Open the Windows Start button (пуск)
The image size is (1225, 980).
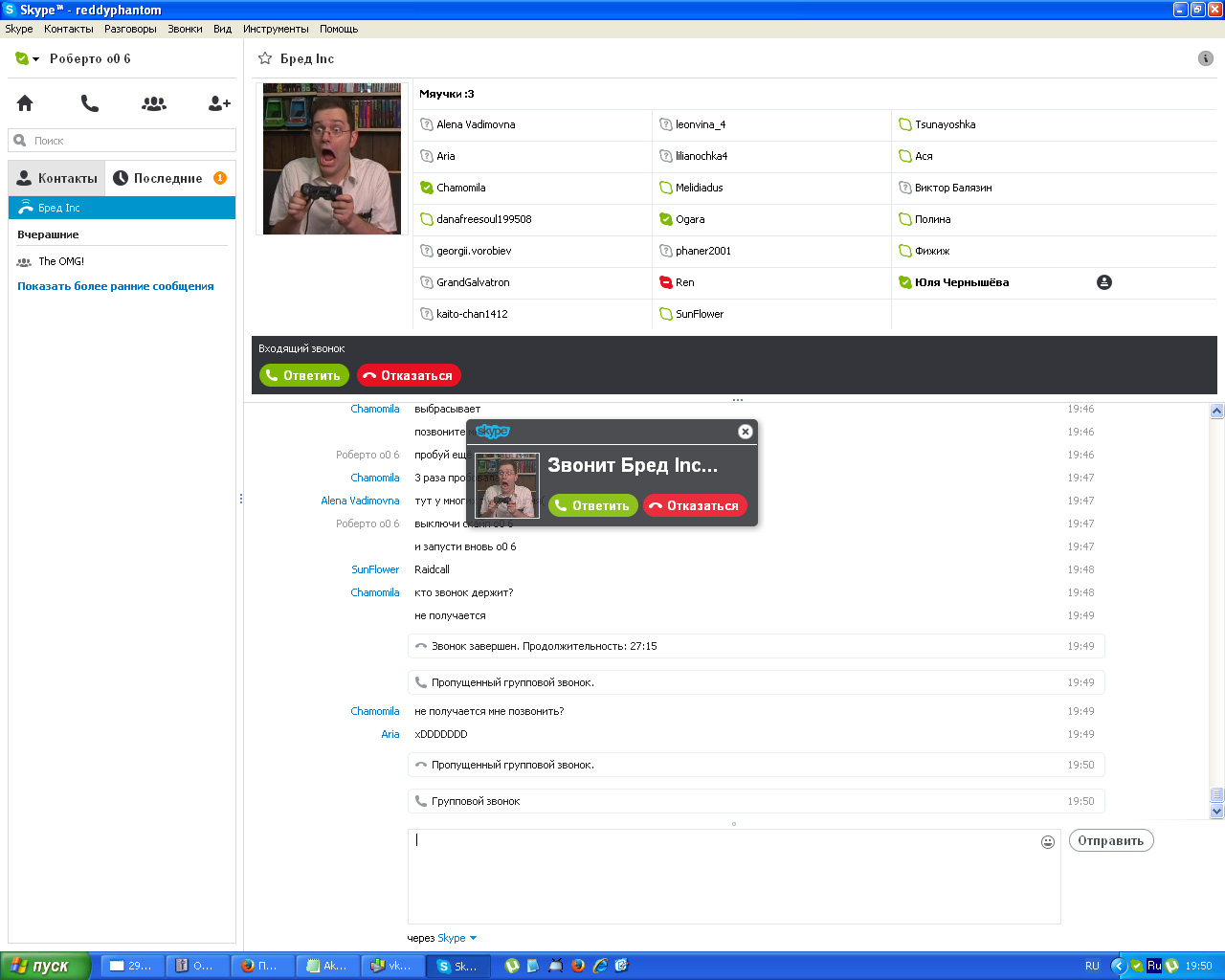[46, 966]
